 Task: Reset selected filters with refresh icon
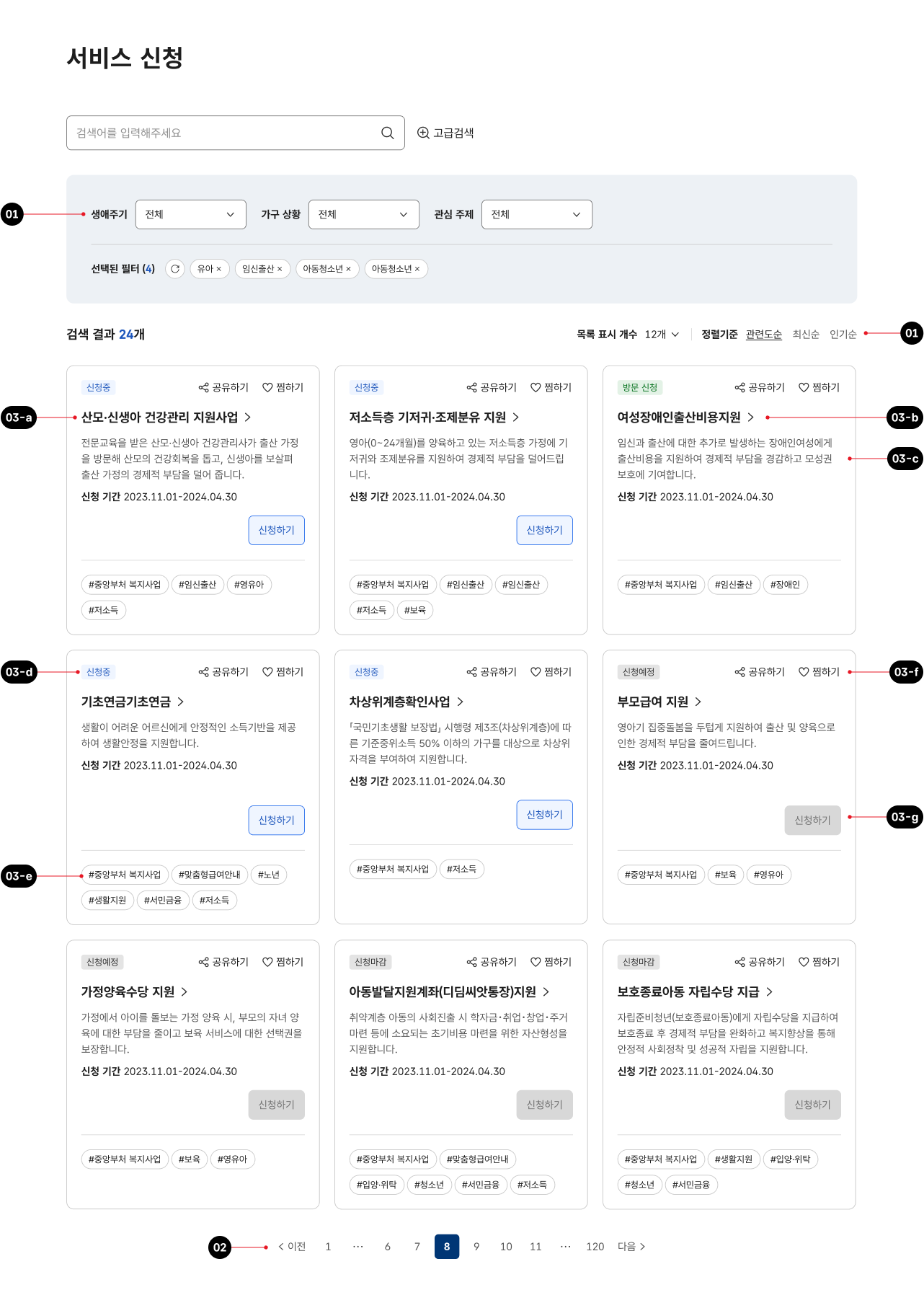[175, 269]
